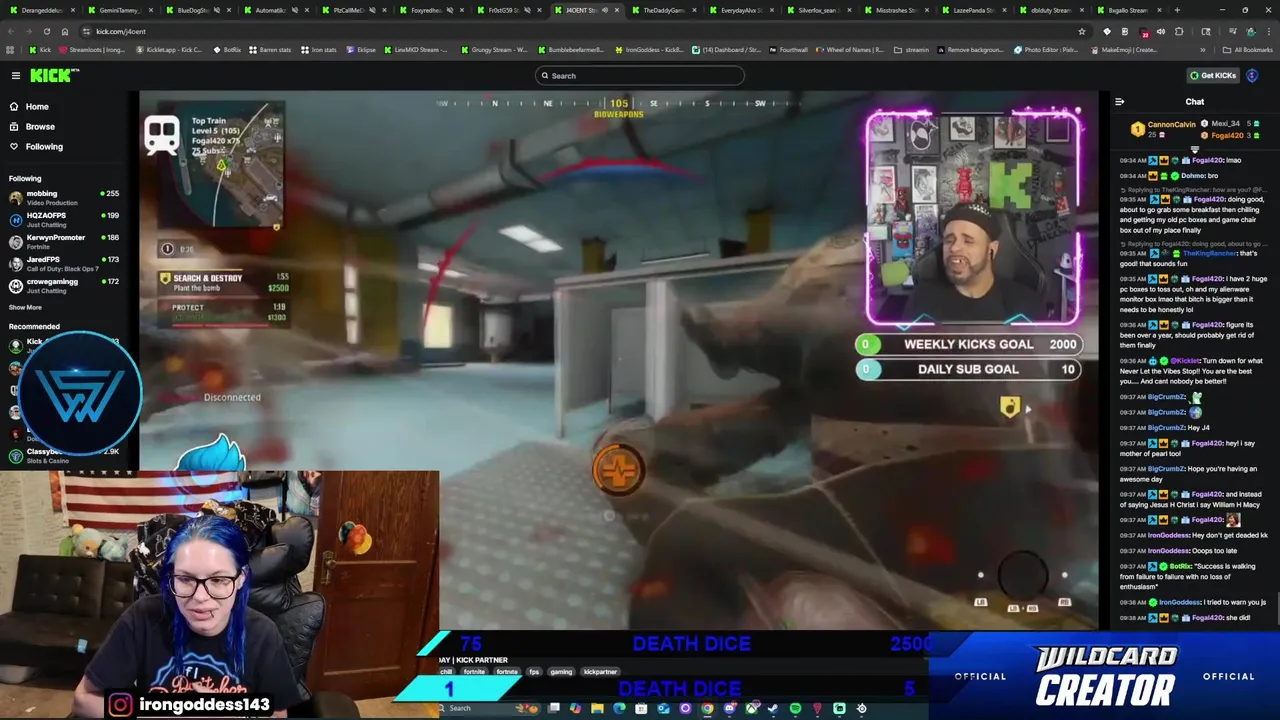Open the Iron stats bookmark

[319, 50]
